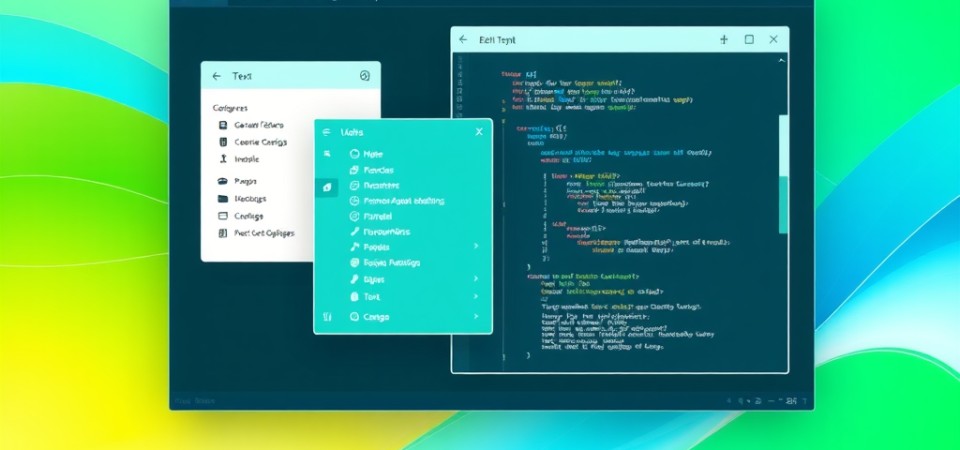
Task: Click the small list icon atop the teal popup sidebar
Action: [x=327, y=154]
